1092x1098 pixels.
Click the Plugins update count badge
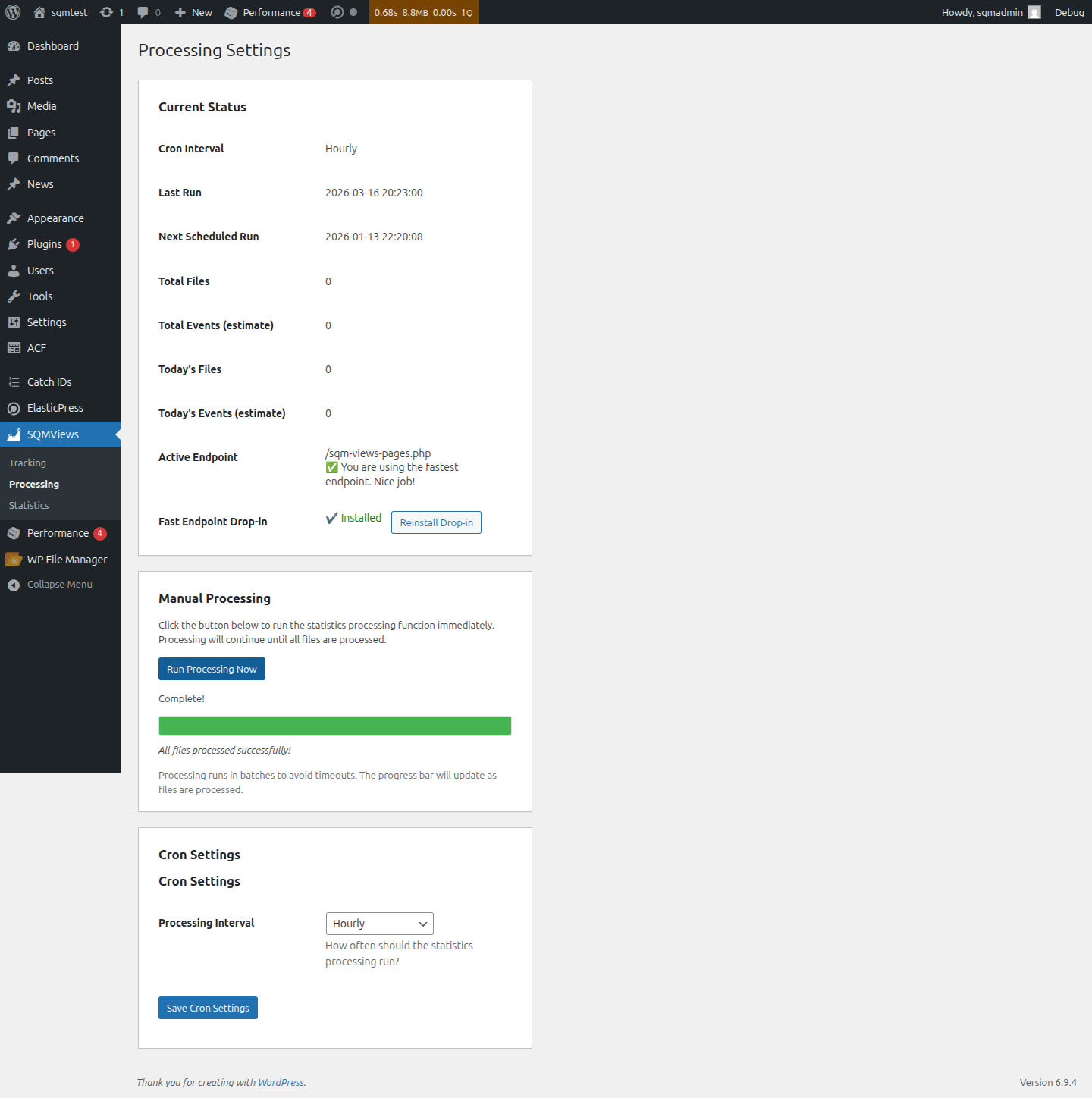(73, 244)
